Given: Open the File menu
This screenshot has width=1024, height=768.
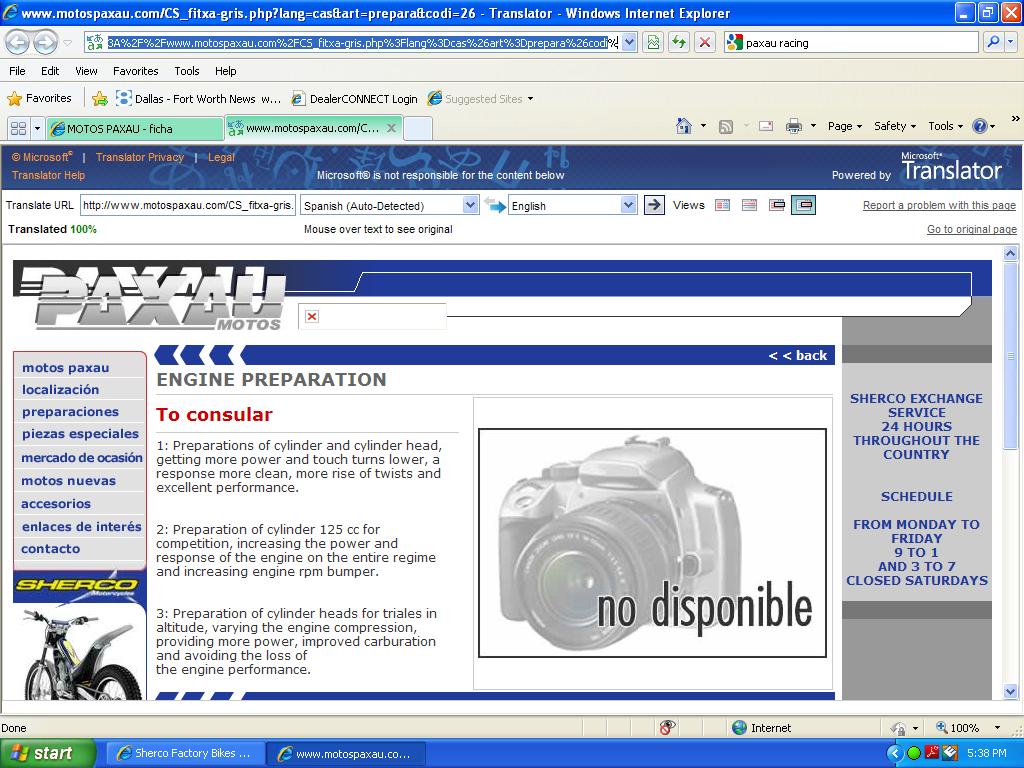Looking at the screenshot, I should click(x=18, y=71).
